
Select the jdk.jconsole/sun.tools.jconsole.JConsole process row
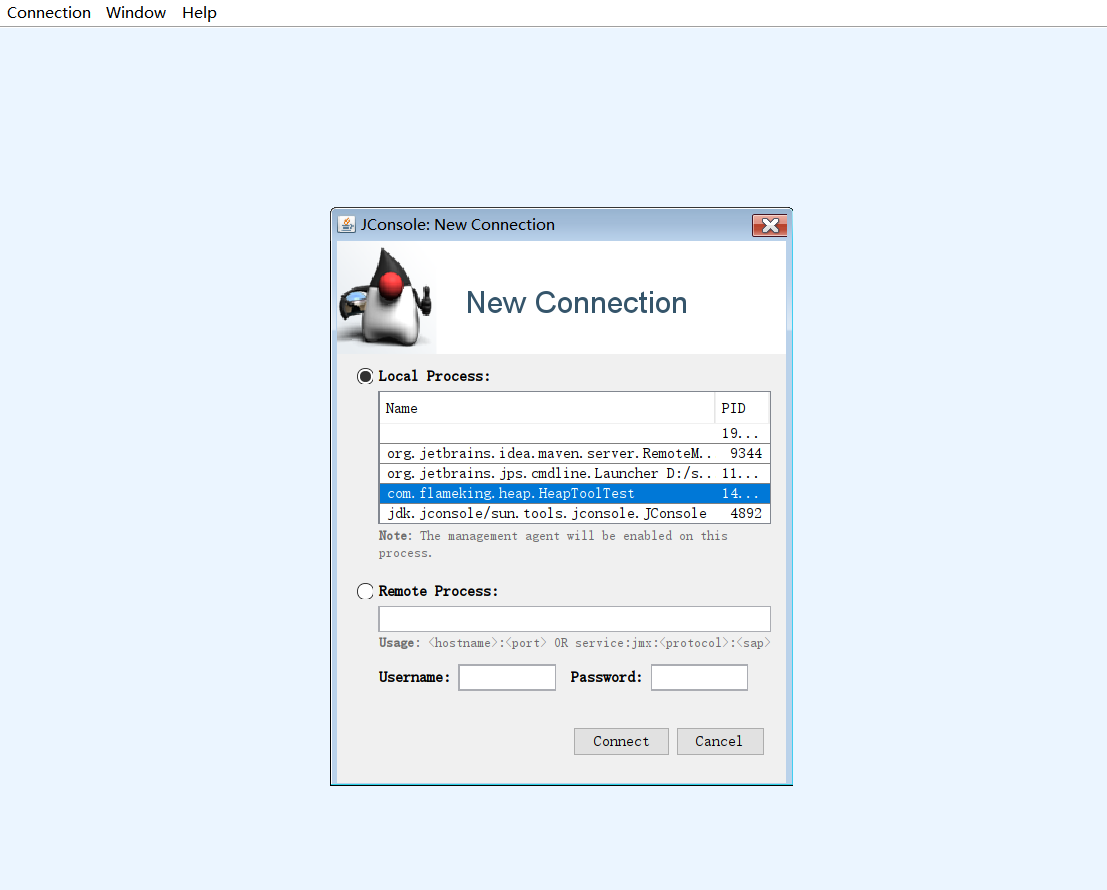click(x=575, y=513)
